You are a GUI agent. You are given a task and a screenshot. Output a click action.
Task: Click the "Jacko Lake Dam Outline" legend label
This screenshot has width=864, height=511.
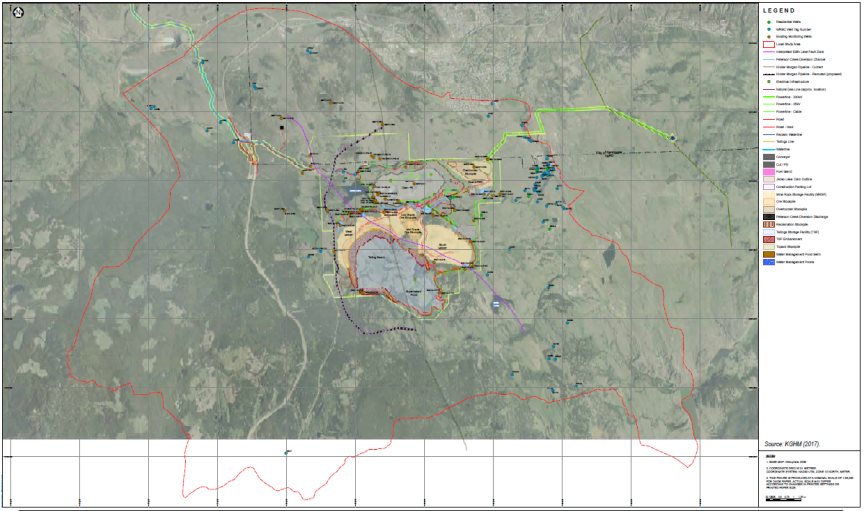pos(793,179)
